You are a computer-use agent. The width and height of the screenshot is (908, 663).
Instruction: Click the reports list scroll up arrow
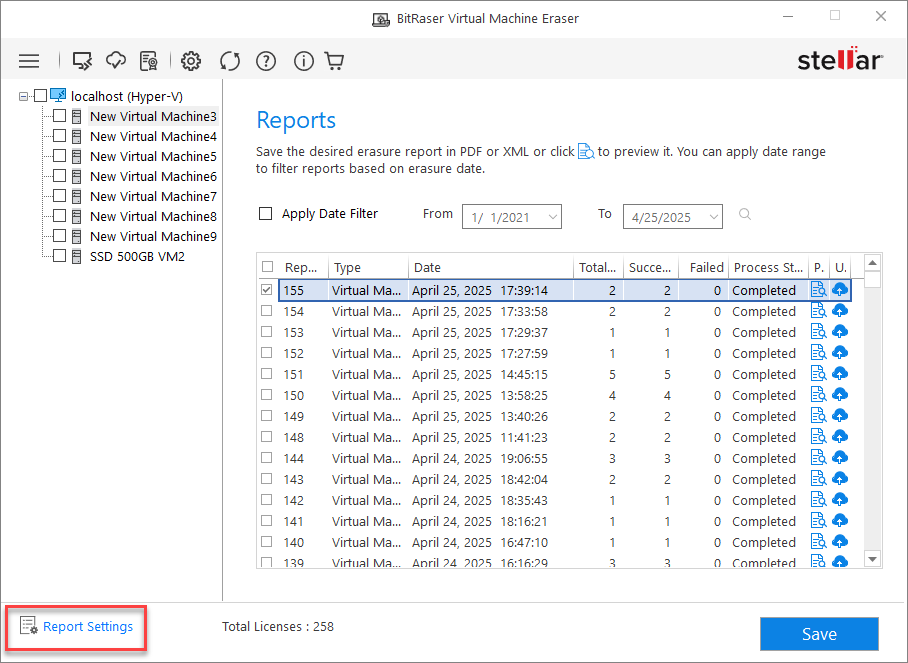click(x=872, y=263)
